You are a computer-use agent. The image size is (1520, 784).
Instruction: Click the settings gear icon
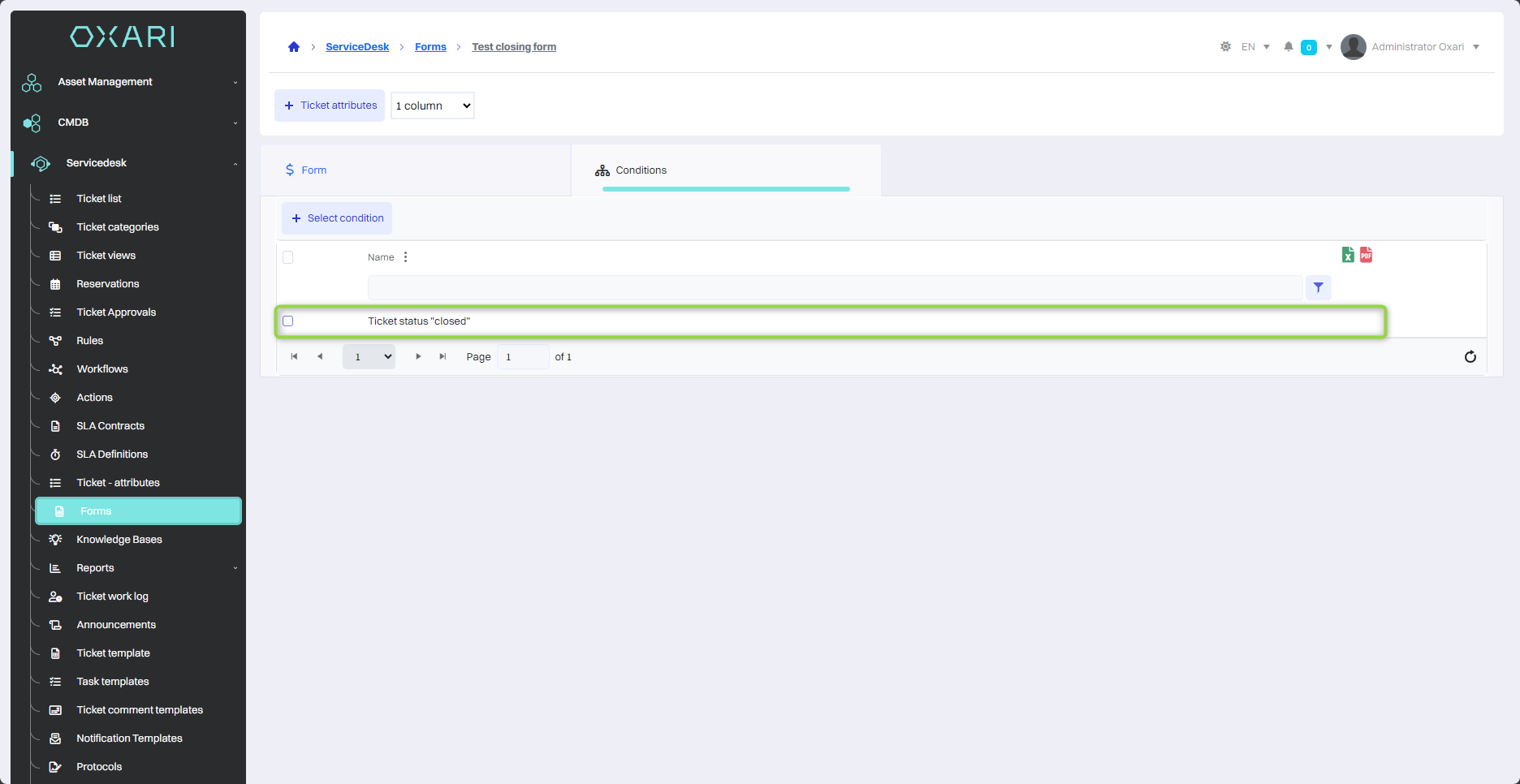click(1225, 47)
